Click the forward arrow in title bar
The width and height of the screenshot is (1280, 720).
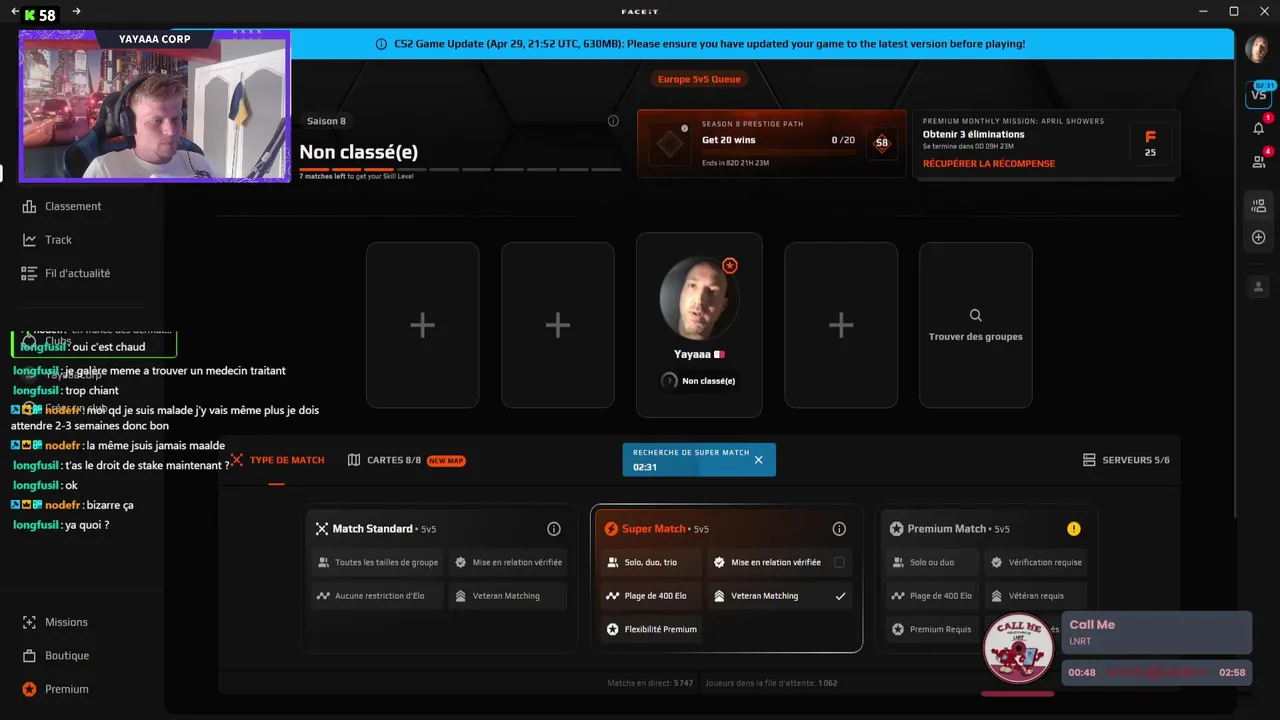(77, 12)
